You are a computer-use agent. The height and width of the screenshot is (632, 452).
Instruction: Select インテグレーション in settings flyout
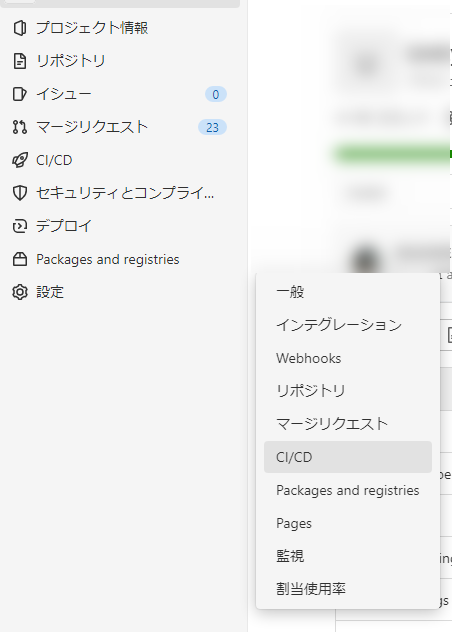[x=348, y=325]
